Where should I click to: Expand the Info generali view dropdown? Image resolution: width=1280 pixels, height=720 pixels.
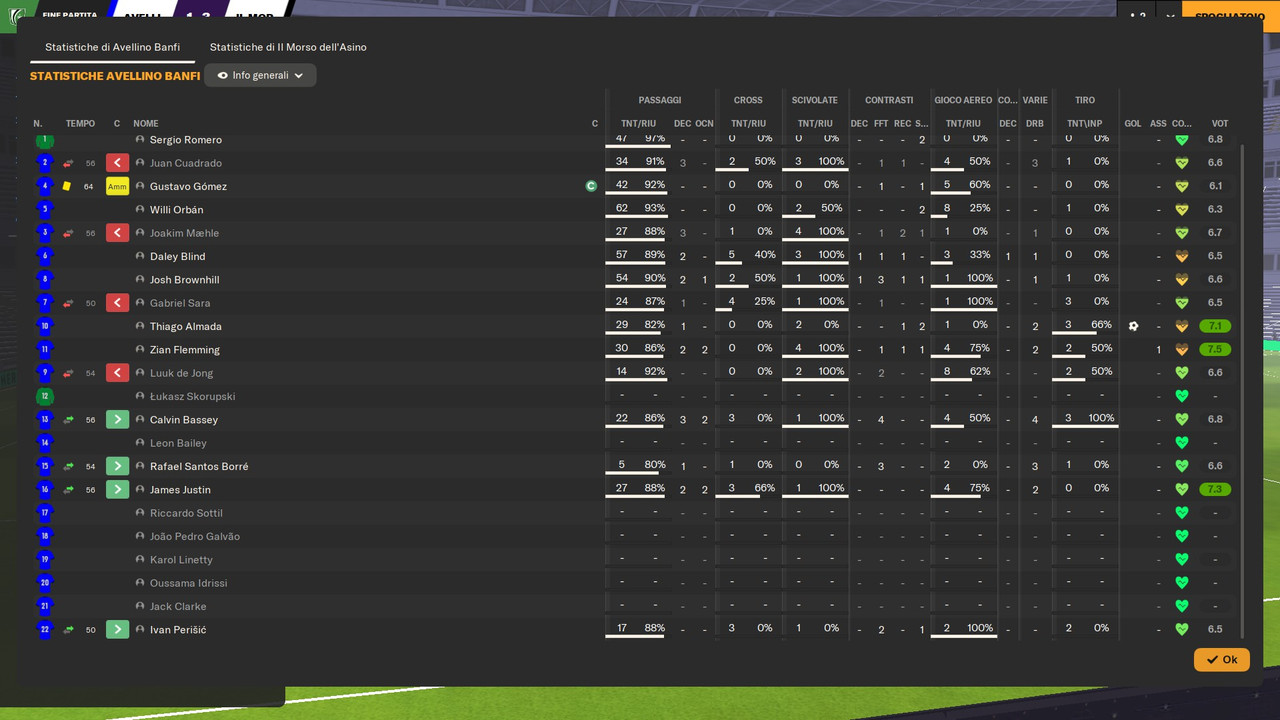point(260,75)
